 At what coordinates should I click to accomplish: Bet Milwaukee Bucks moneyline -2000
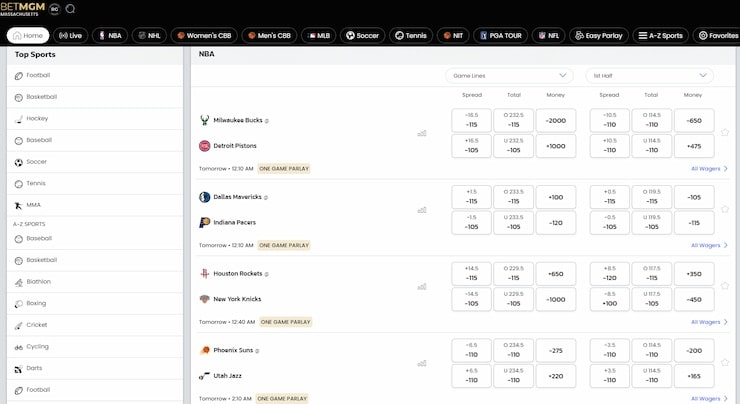click(555, 120)
